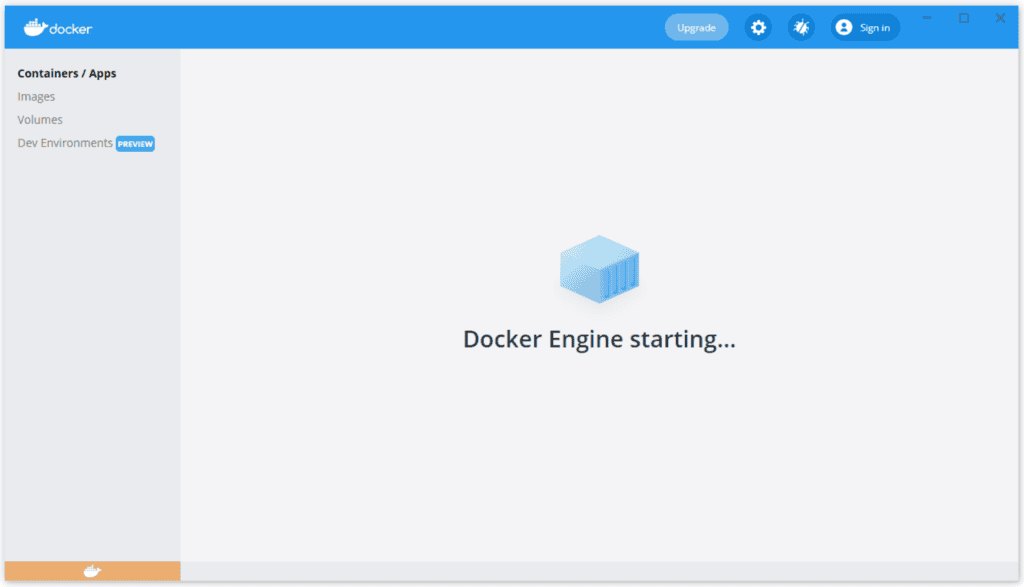This screenshot has width=1024, height=587.
Task: Click the Sign in button
Action: click(865, 27)
